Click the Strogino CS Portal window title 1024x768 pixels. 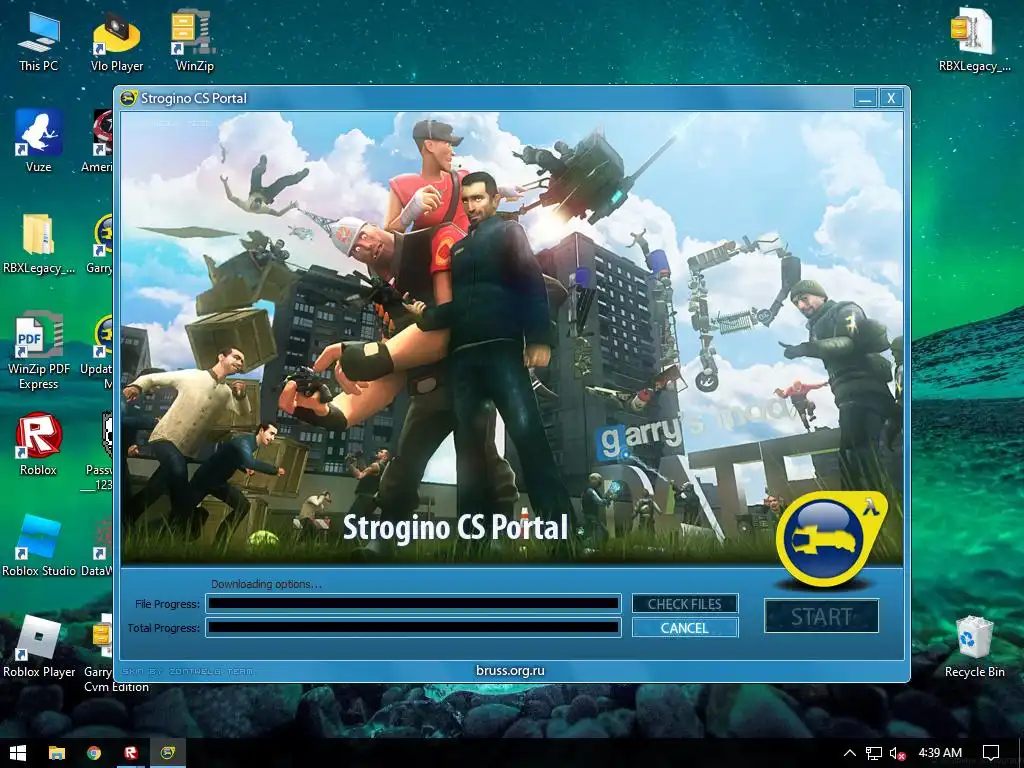(x=194, y=98)
